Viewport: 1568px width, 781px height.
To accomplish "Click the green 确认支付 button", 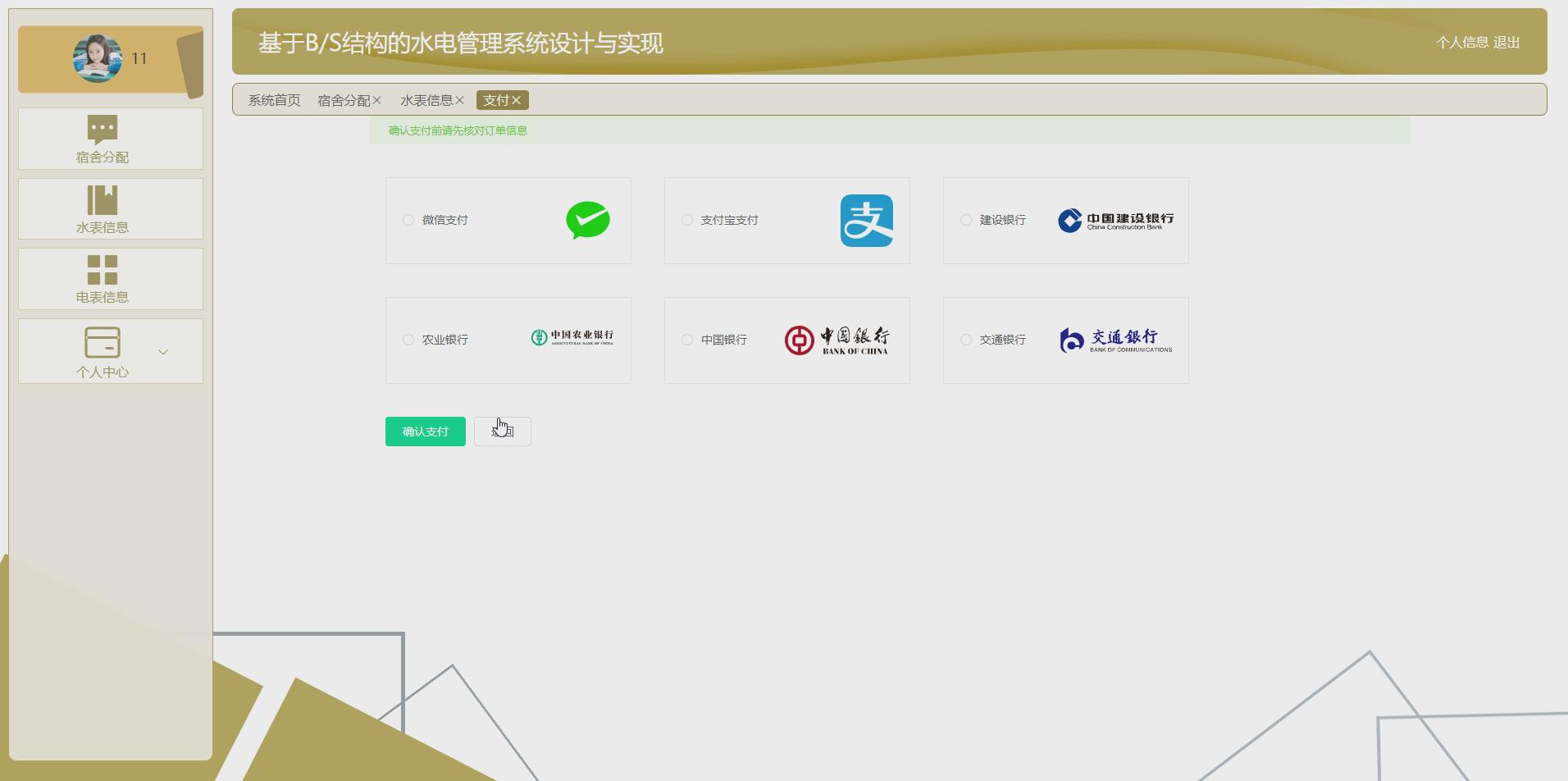I will click(x=426, y=432).
